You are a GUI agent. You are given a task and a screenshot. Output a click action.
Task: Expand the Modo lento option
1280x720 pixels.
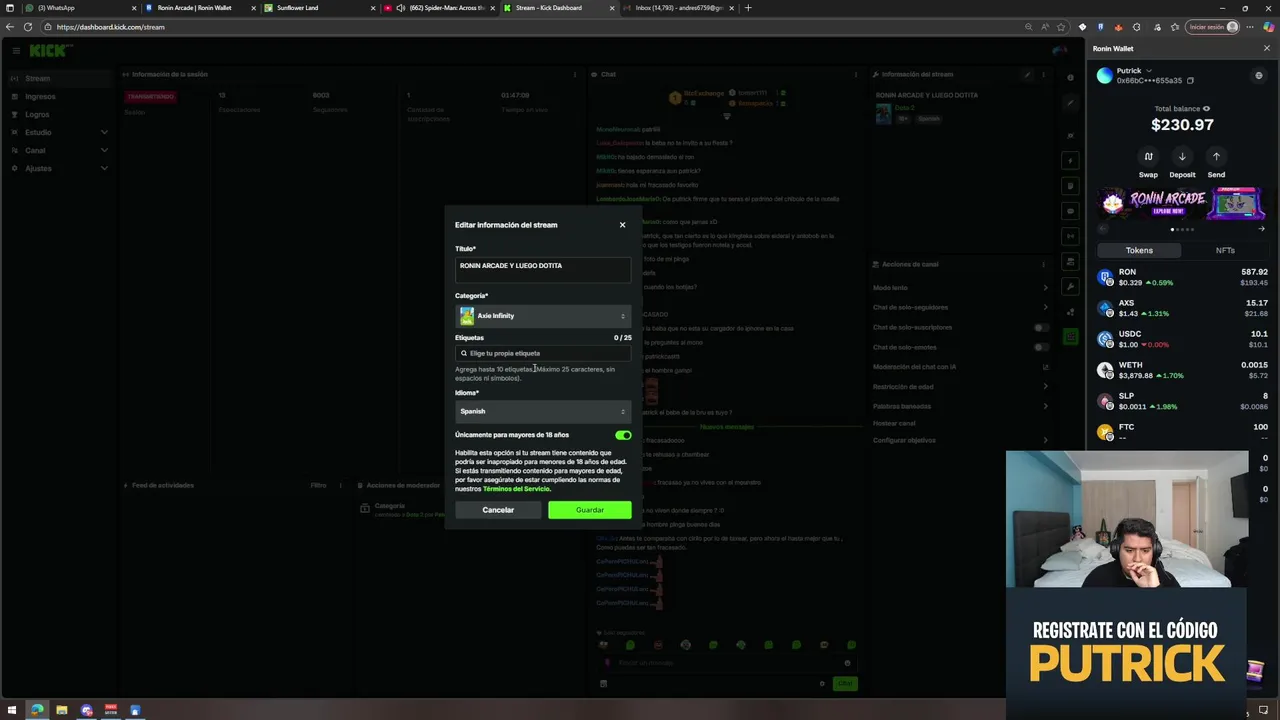pyautogui.click(x=961, y=288)
